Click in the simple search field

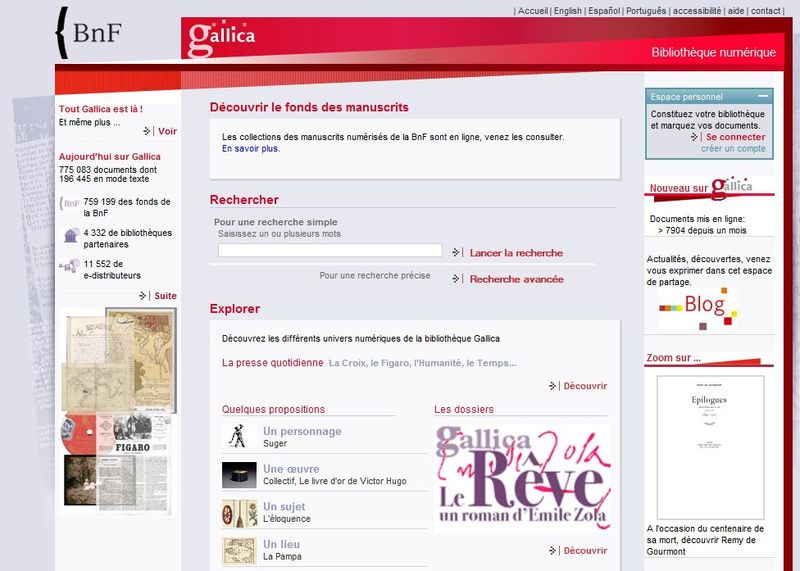pyautogui.click(x=330, y=250)
